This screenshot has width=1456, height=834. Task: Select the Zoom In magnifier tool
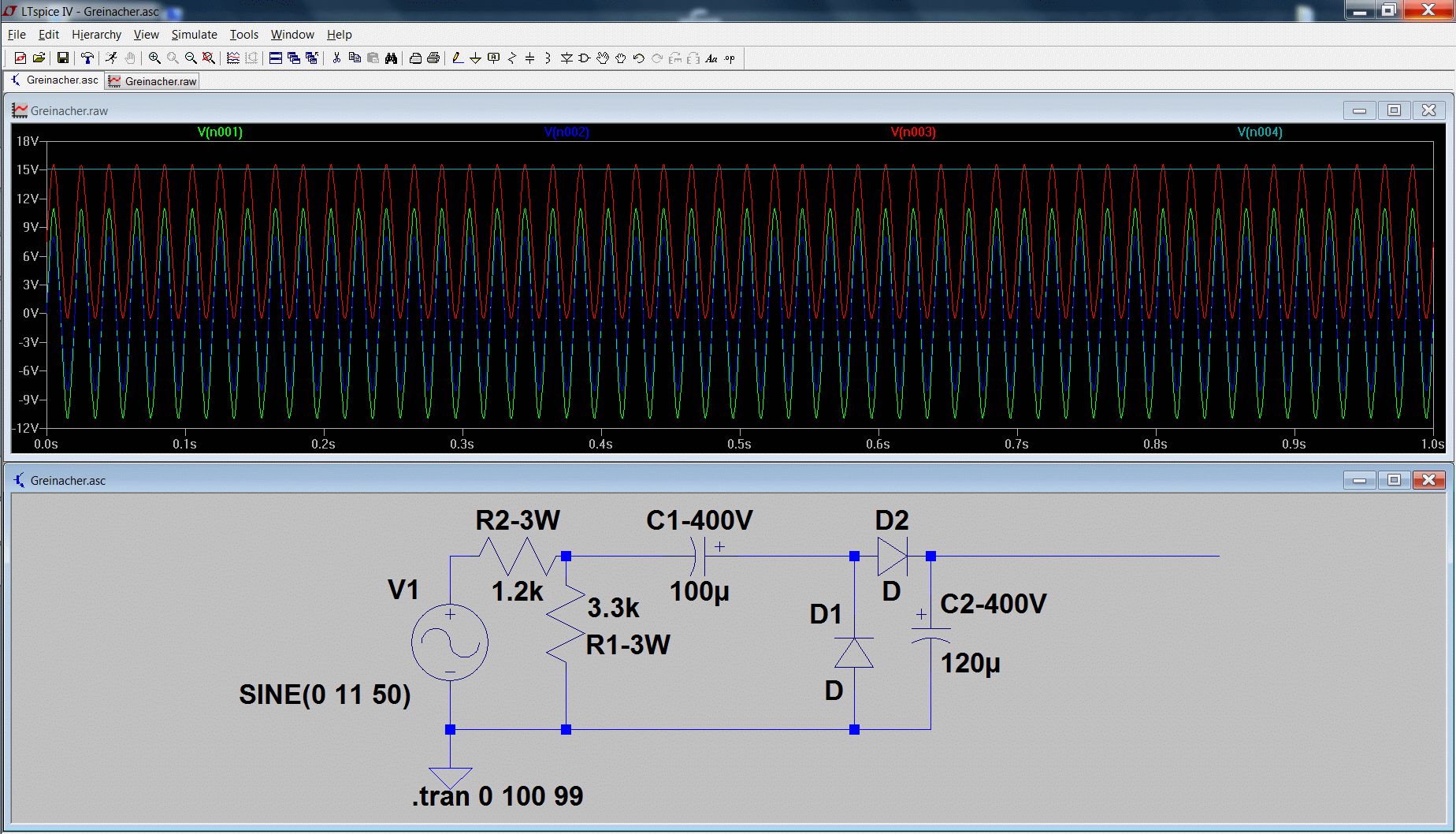[x=154, y=58]
